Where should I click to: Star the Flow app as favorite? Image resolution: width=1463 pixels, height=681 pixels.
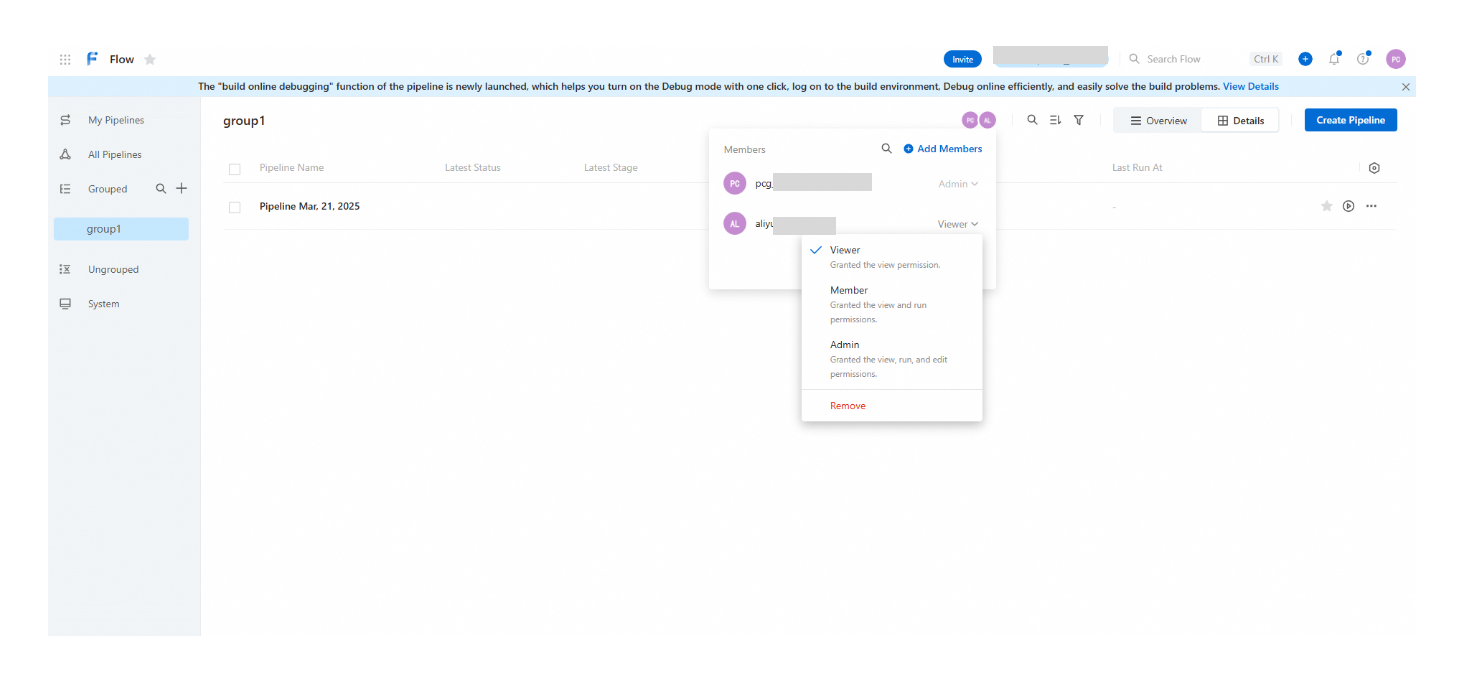150,59
